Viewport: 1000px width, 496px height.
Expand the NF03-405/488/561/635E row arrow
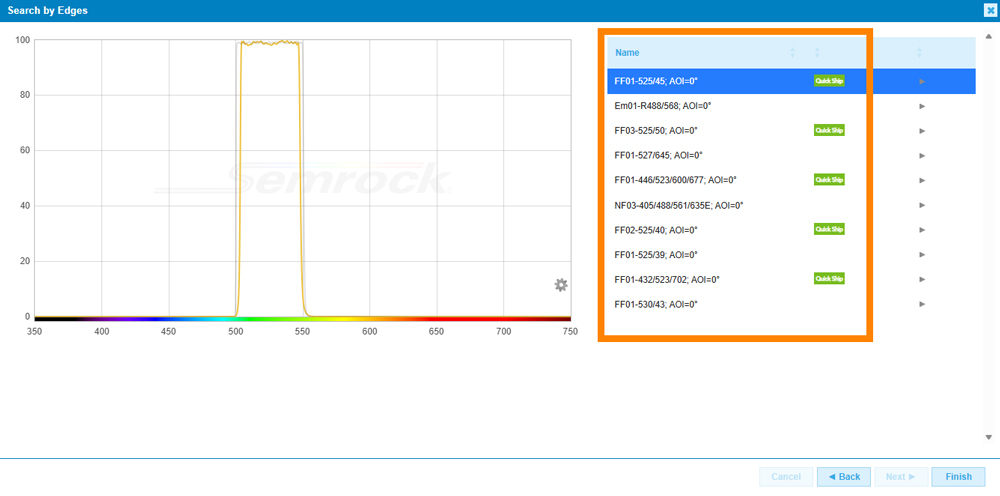[x=922, y=205]
